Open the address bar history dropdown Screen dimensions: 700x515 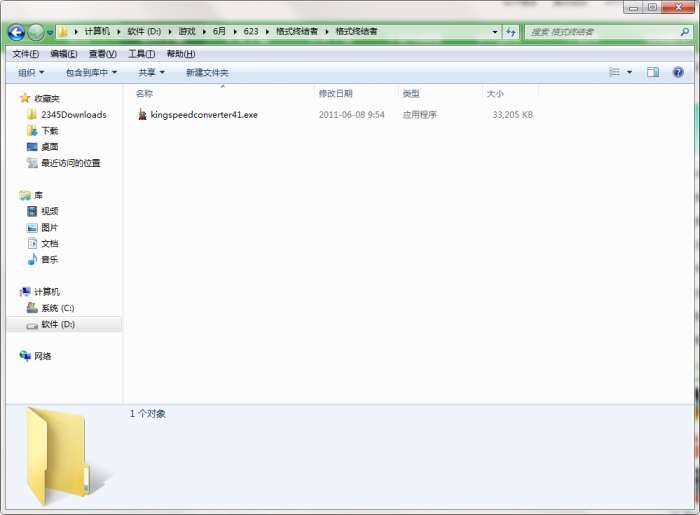pyautogui.click(x=495, y=32)
